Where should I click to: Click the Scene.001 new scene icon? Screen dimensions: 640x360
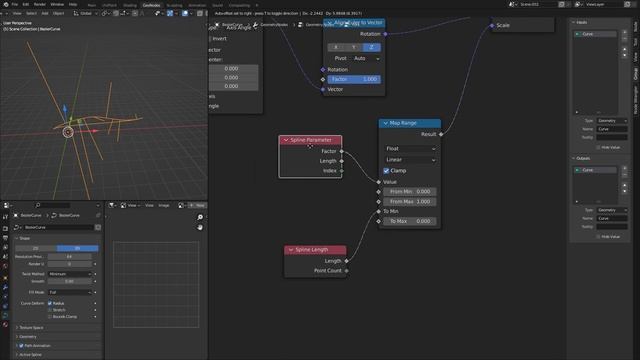pos(562,4)
